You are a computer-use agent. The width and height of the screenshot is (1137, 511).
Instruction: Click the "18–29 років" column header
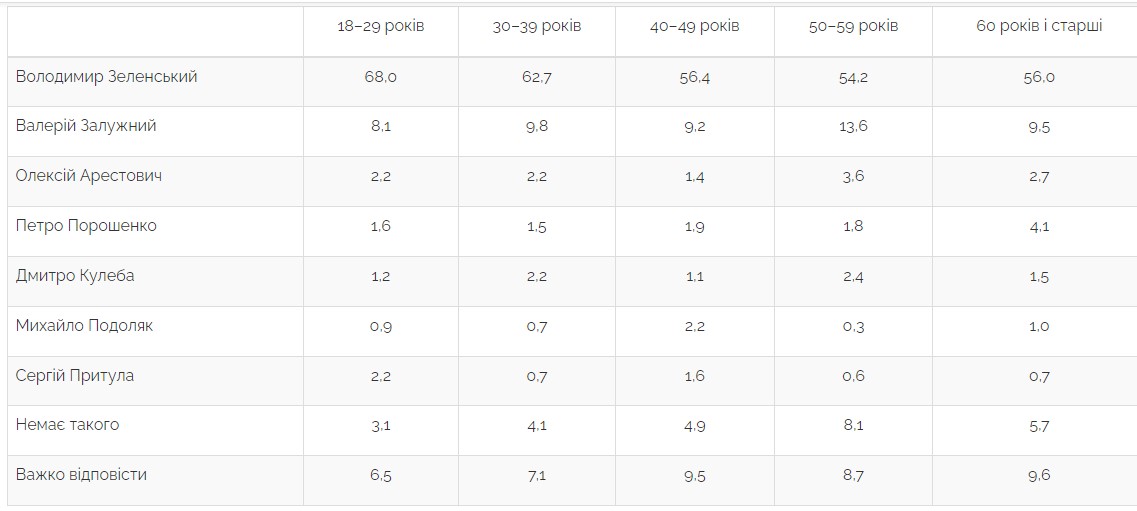pyautogui.click(x=380, y=26)
